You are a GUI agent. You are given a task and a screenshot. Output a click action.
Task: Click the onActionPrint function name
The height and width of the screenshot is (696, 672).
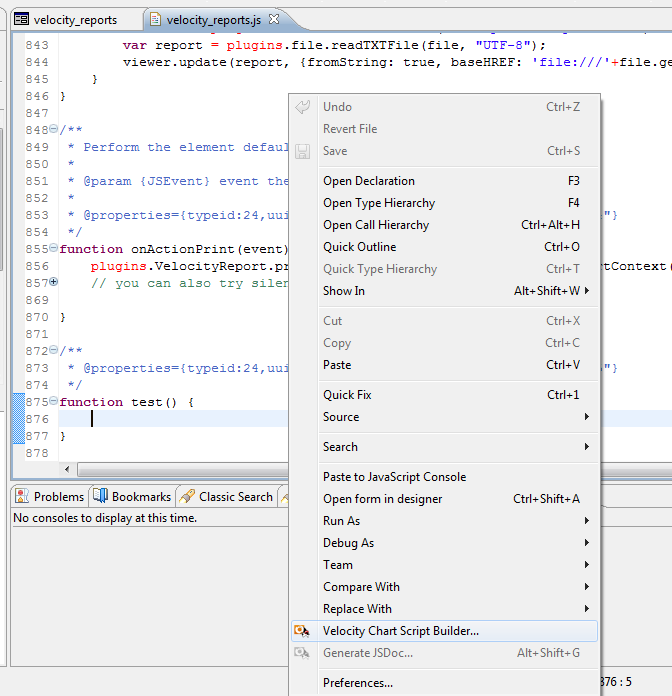tap(182, 249)
